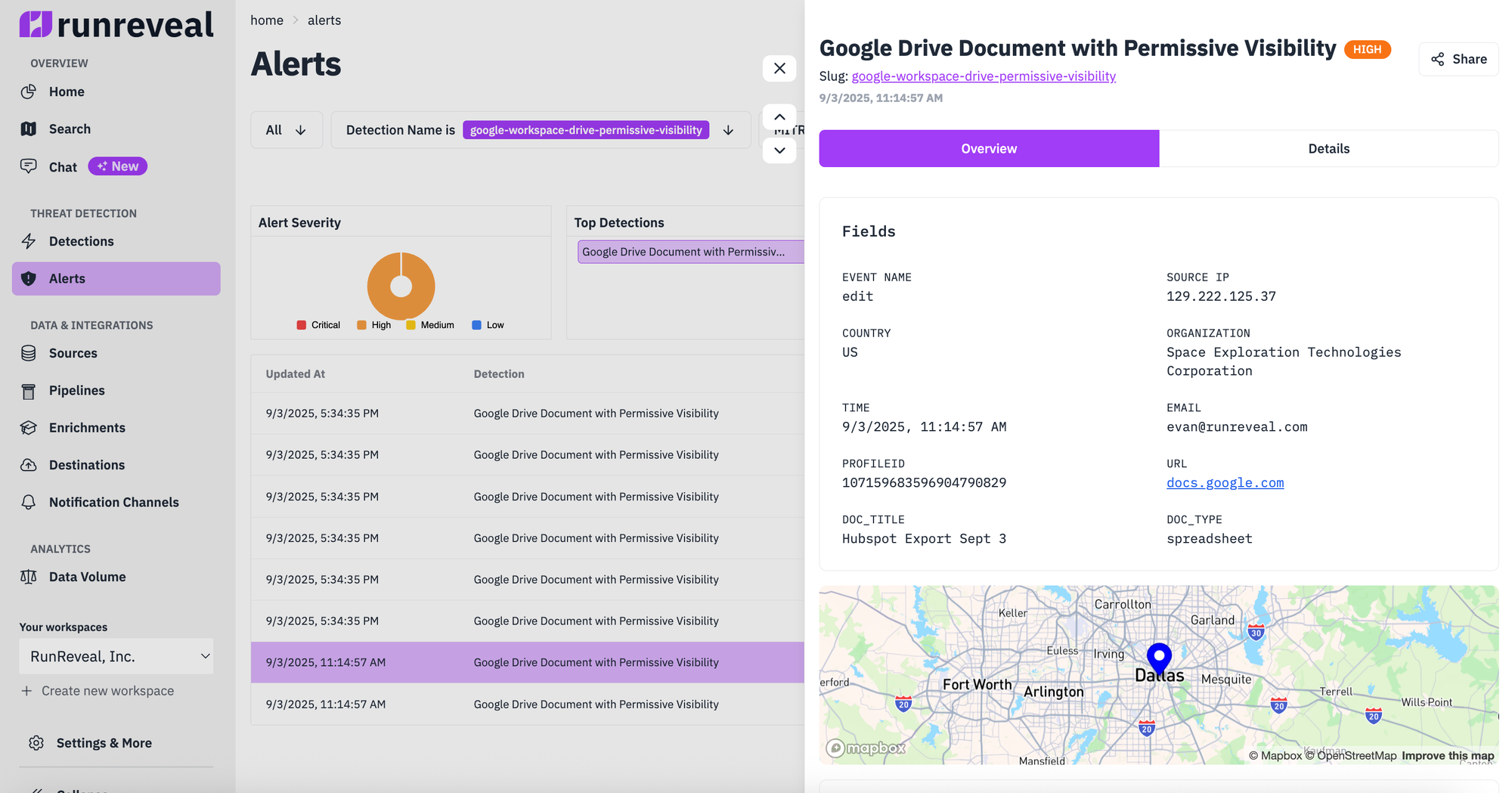
Task: Click the OpenStreetMap attribution link
Action: point(1351,755)
